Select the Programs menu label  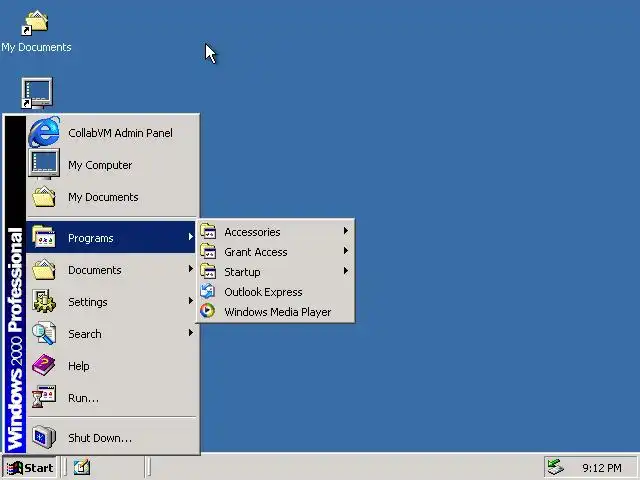pos(91,238)
